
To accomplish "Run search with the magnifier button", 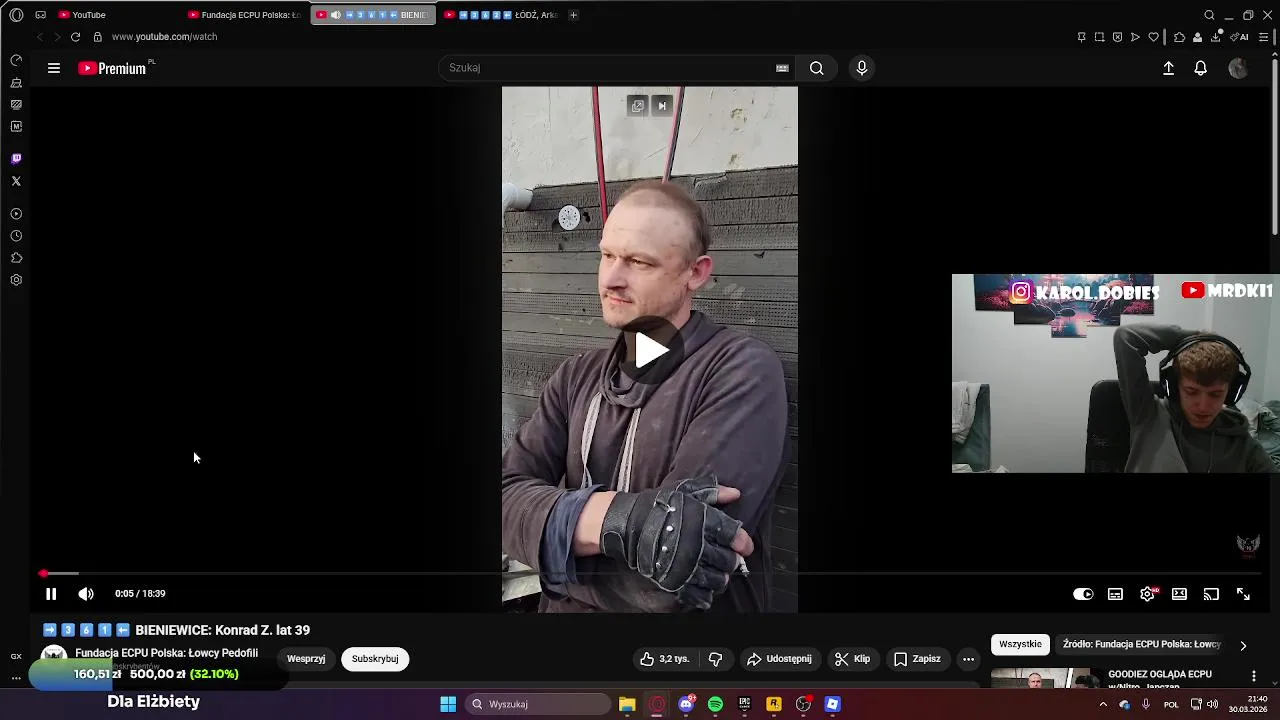I will [x=817, y=68].
